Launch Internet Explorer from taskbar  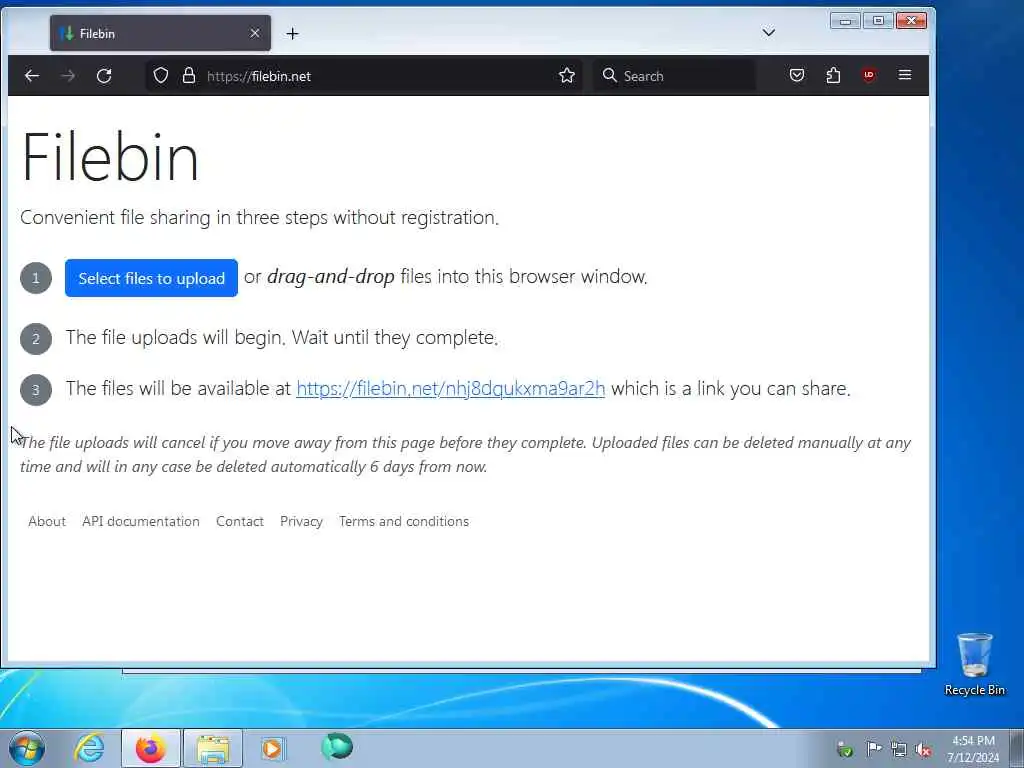[89, 748]
